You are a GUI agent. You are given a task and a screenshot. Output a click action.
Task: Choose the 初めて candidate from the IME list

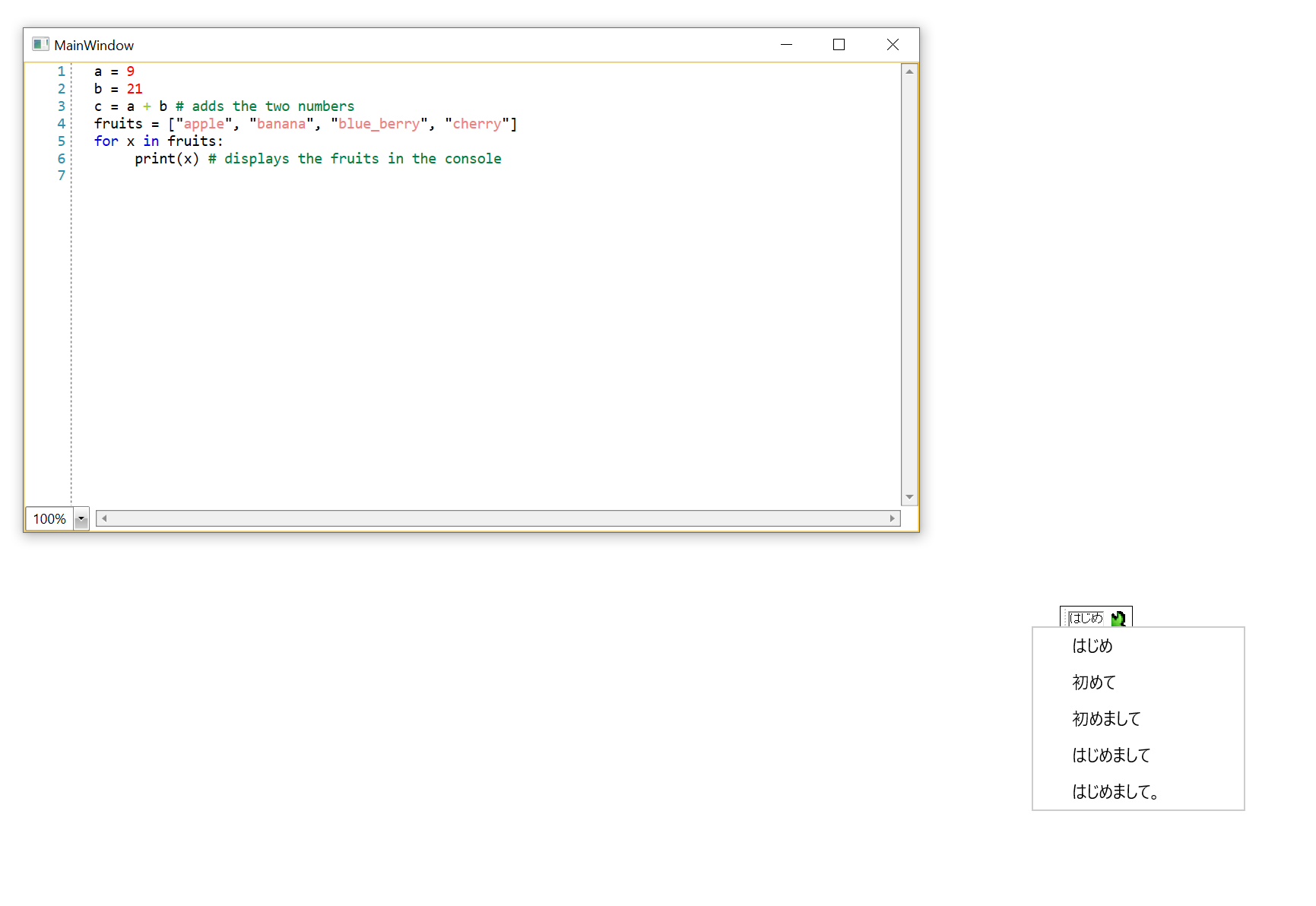coord(1094,683)
